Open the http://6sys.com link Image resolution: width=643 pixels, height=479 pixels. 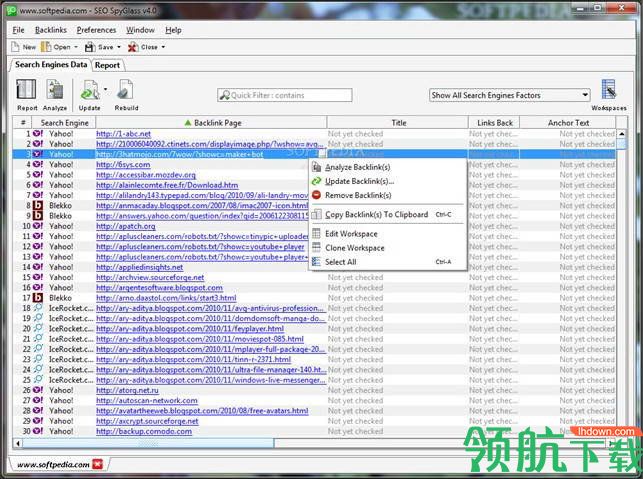coord(123,164)
